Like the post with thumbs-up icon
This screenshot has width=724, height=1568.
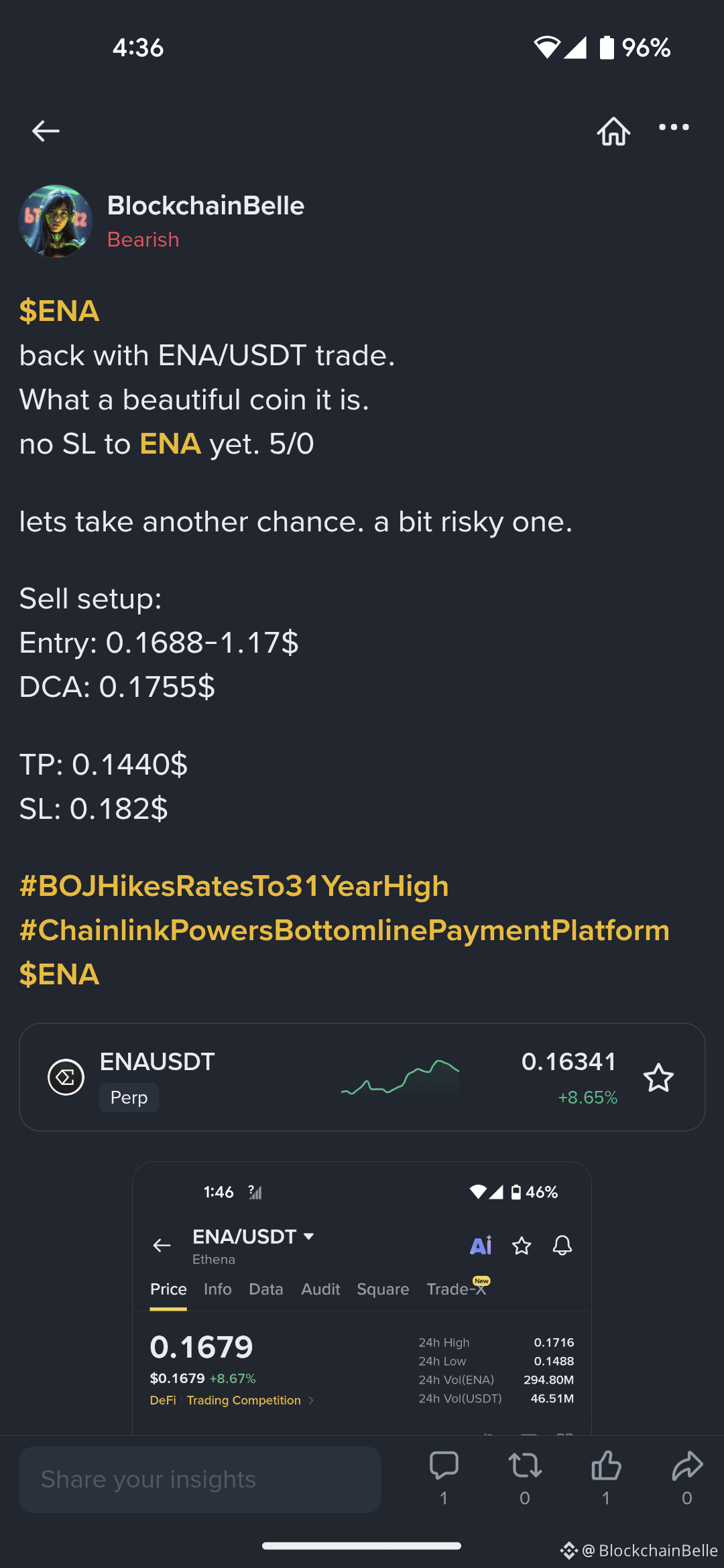[606, 1465]
